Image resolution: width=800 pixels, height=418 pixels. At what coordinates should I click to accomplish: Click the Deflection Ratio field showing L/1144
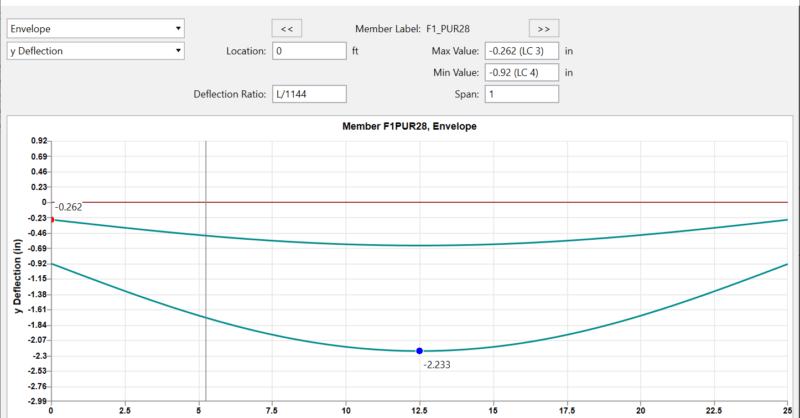coord(308,94)
